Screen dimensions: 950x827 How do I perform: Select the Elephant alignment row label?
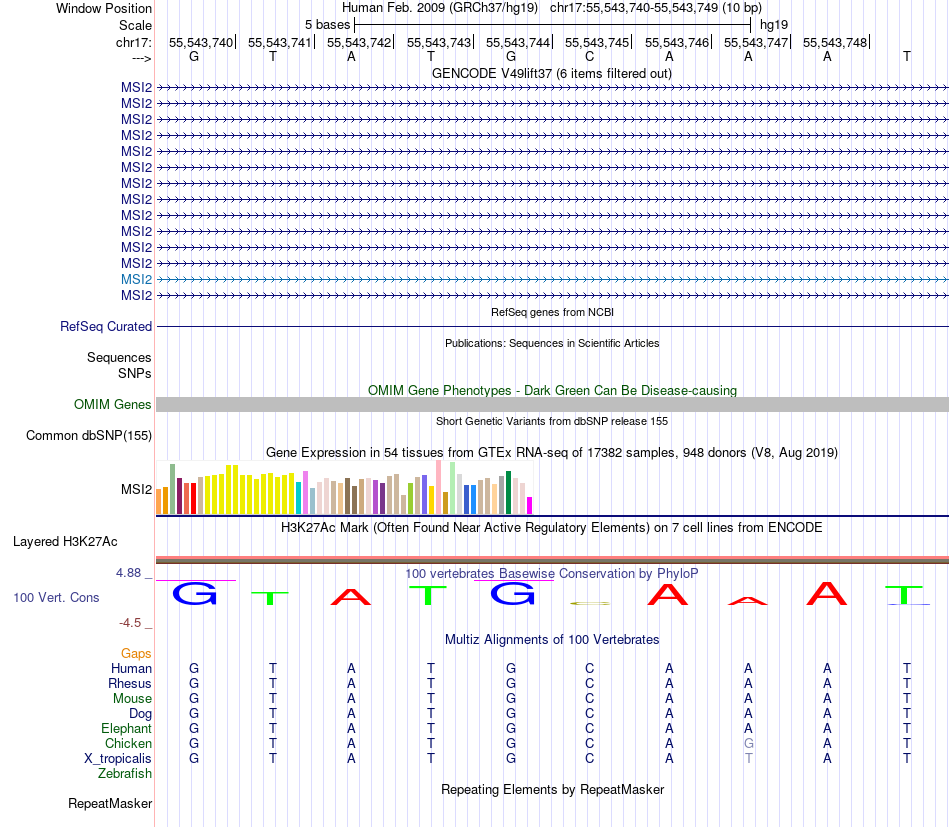coord(126,728)
